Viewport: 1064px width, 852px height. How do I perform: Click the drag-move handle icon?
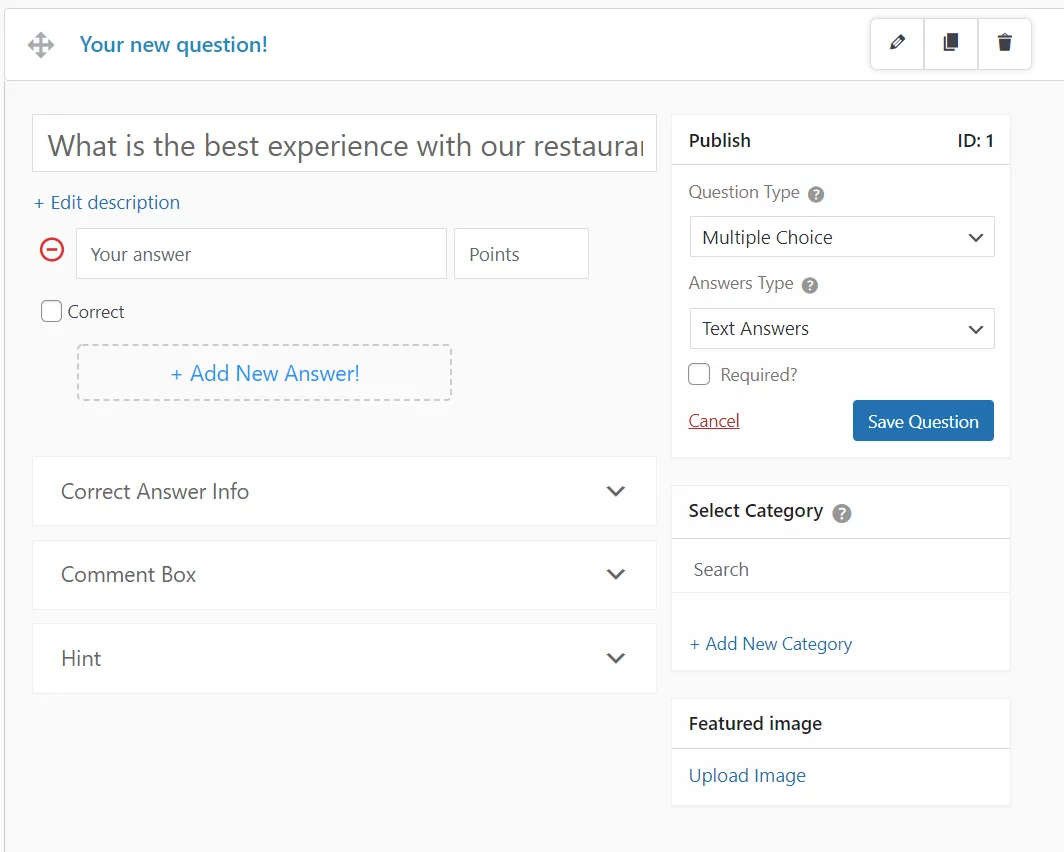click(41, 45)
